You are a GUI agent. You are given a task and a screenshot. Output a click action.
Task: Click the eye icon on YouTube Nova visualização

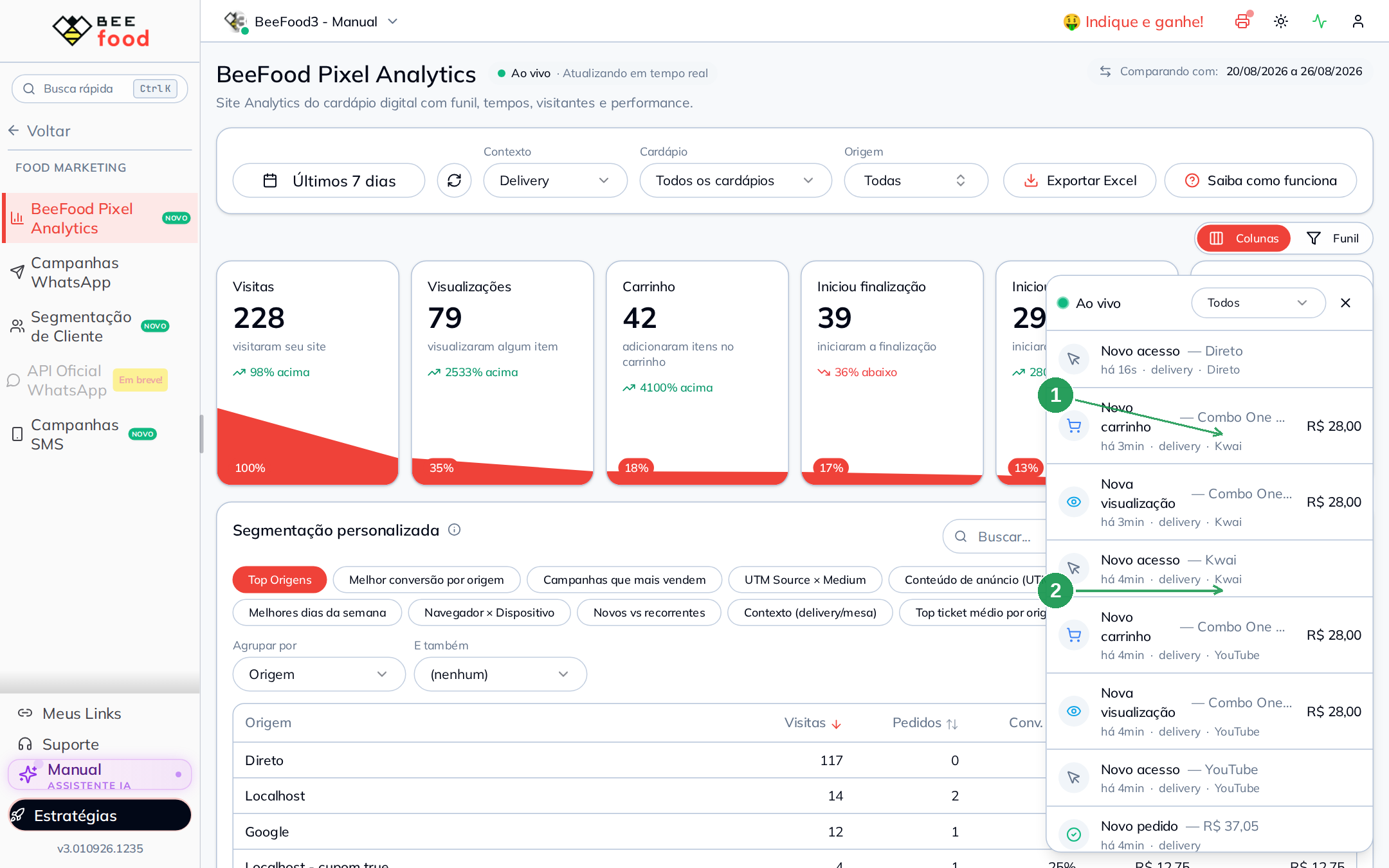[1074, 711]
